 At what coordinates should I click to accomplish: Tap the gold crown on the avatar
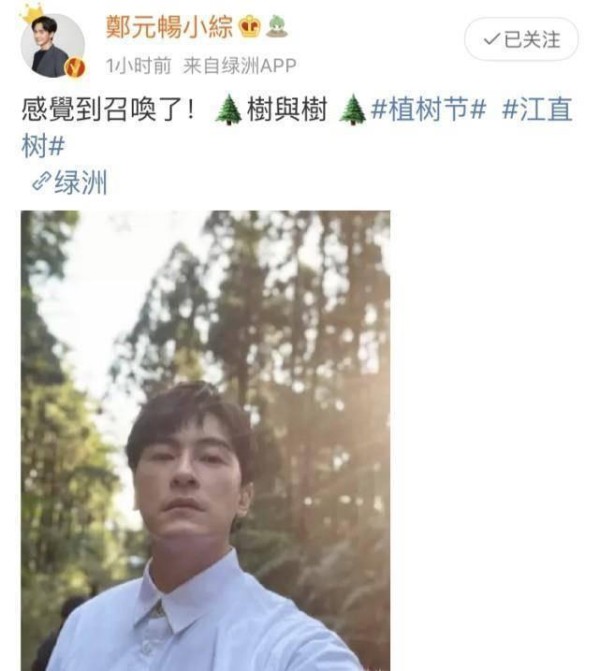pos(32,14)
